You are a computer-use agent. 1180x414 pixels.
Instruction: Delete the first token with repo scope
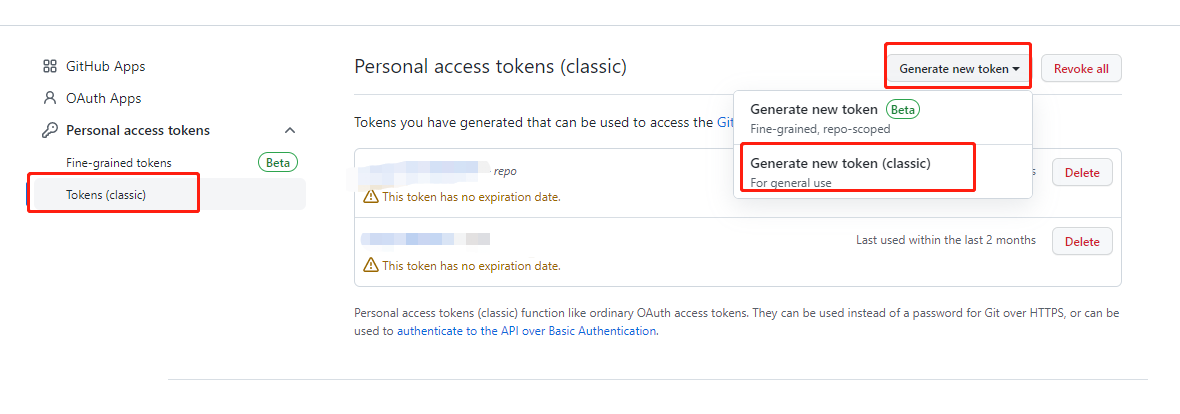[x=1082, y=173]
